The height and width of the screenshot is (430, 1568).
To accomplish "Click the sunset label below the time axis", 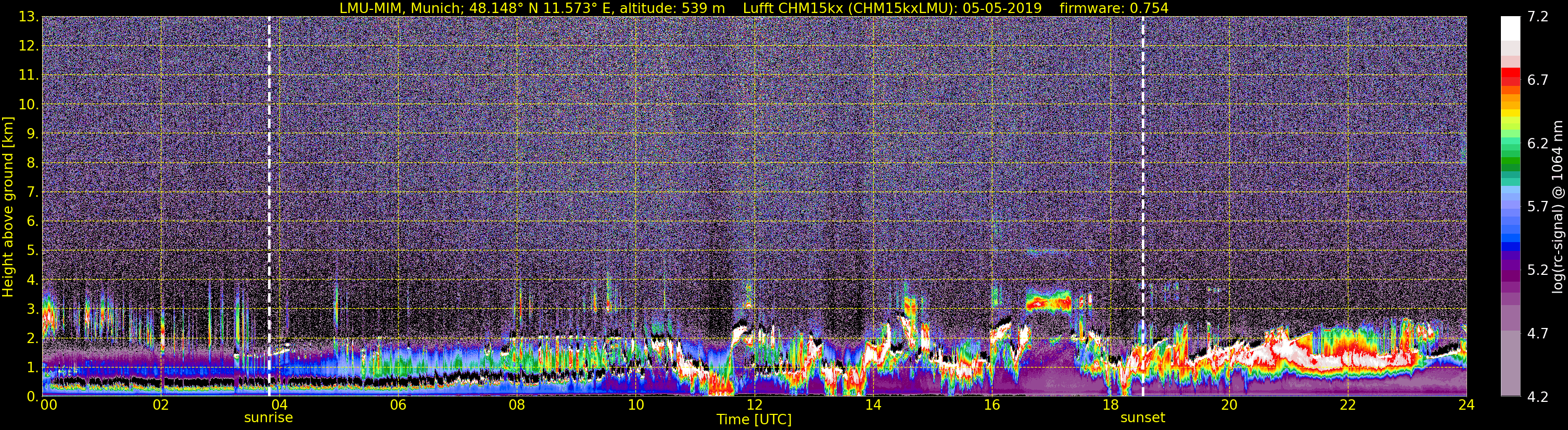I will click(x=1142, y=418).
